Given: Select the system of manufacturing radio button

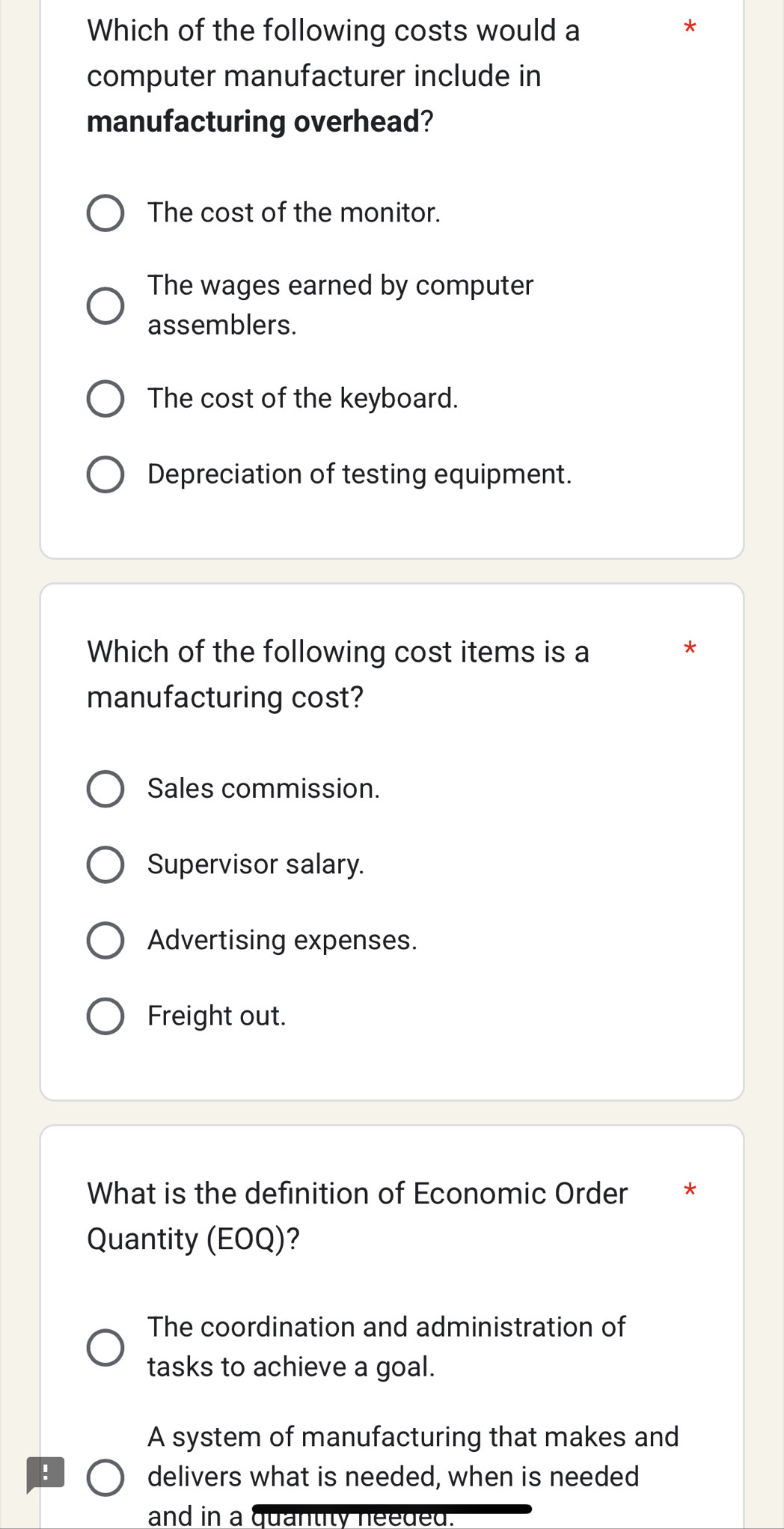Looking at the screenshot, I should (105, 1477).
